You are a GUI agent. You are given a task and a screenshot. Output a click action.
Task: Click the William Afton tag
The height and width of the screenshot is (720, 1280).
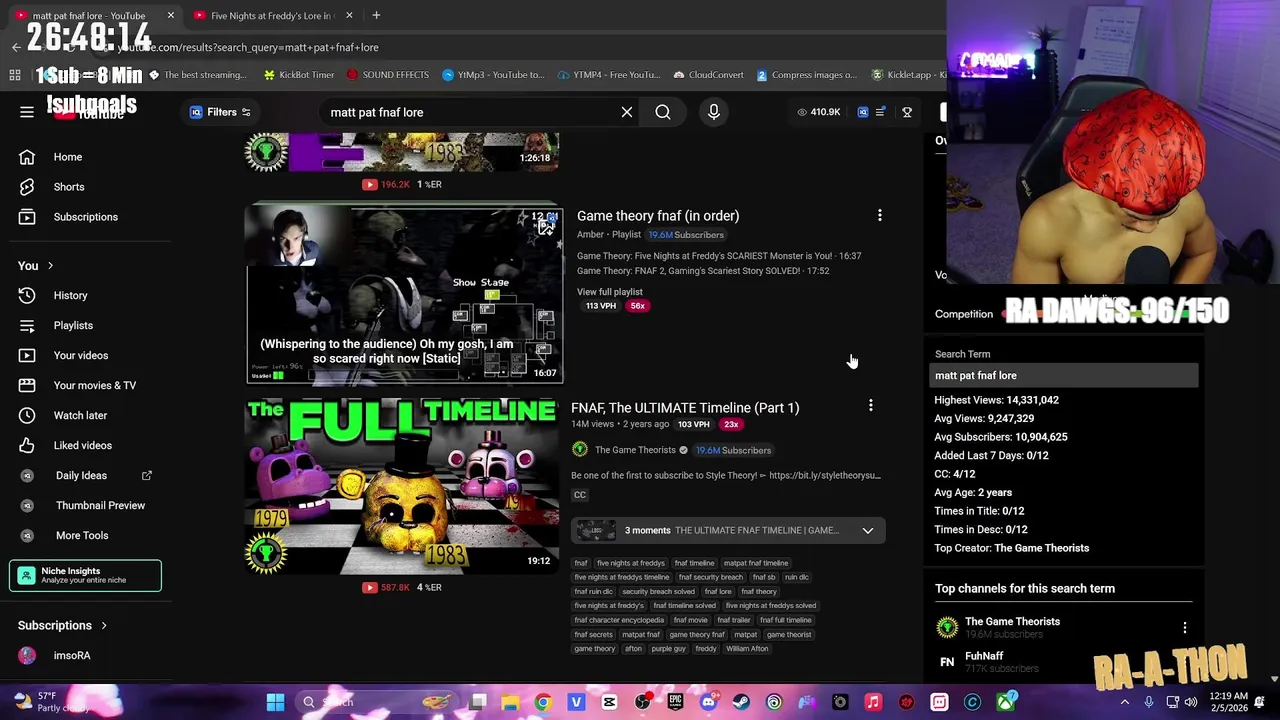(747, 649)
